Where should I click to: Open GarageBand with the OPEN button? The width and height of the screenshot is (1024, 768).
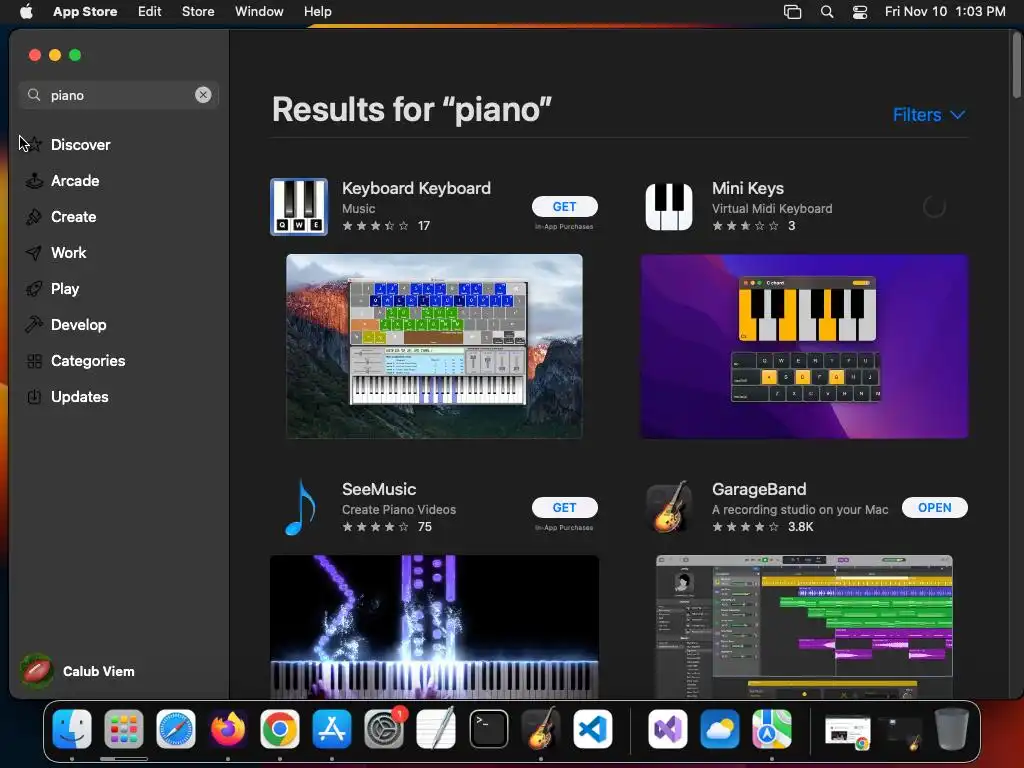(x=935, y=507)
